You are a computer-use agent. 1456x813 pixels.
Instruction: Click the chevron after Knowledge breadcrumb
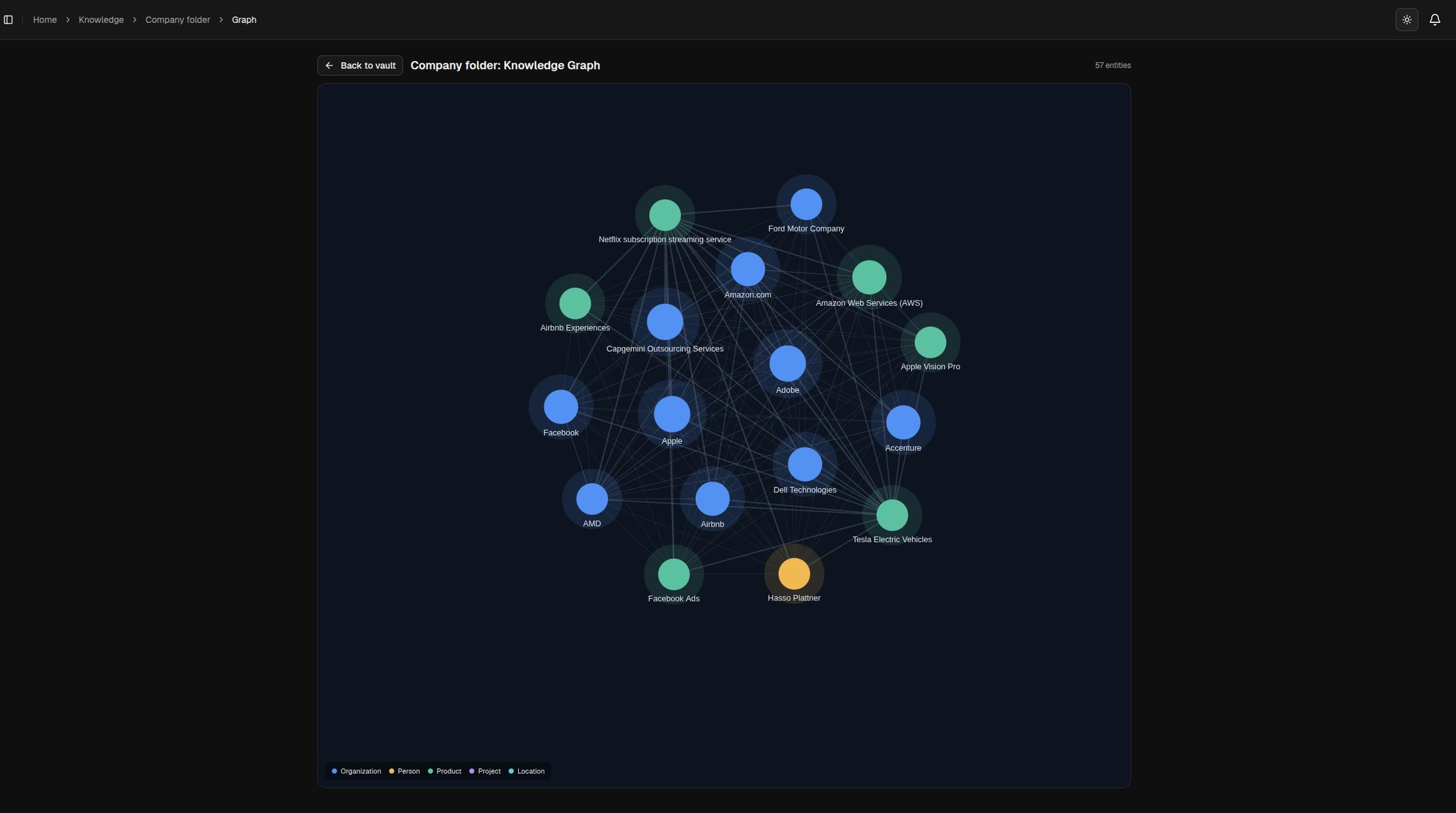pyautogui.click(x=134, y=20)
